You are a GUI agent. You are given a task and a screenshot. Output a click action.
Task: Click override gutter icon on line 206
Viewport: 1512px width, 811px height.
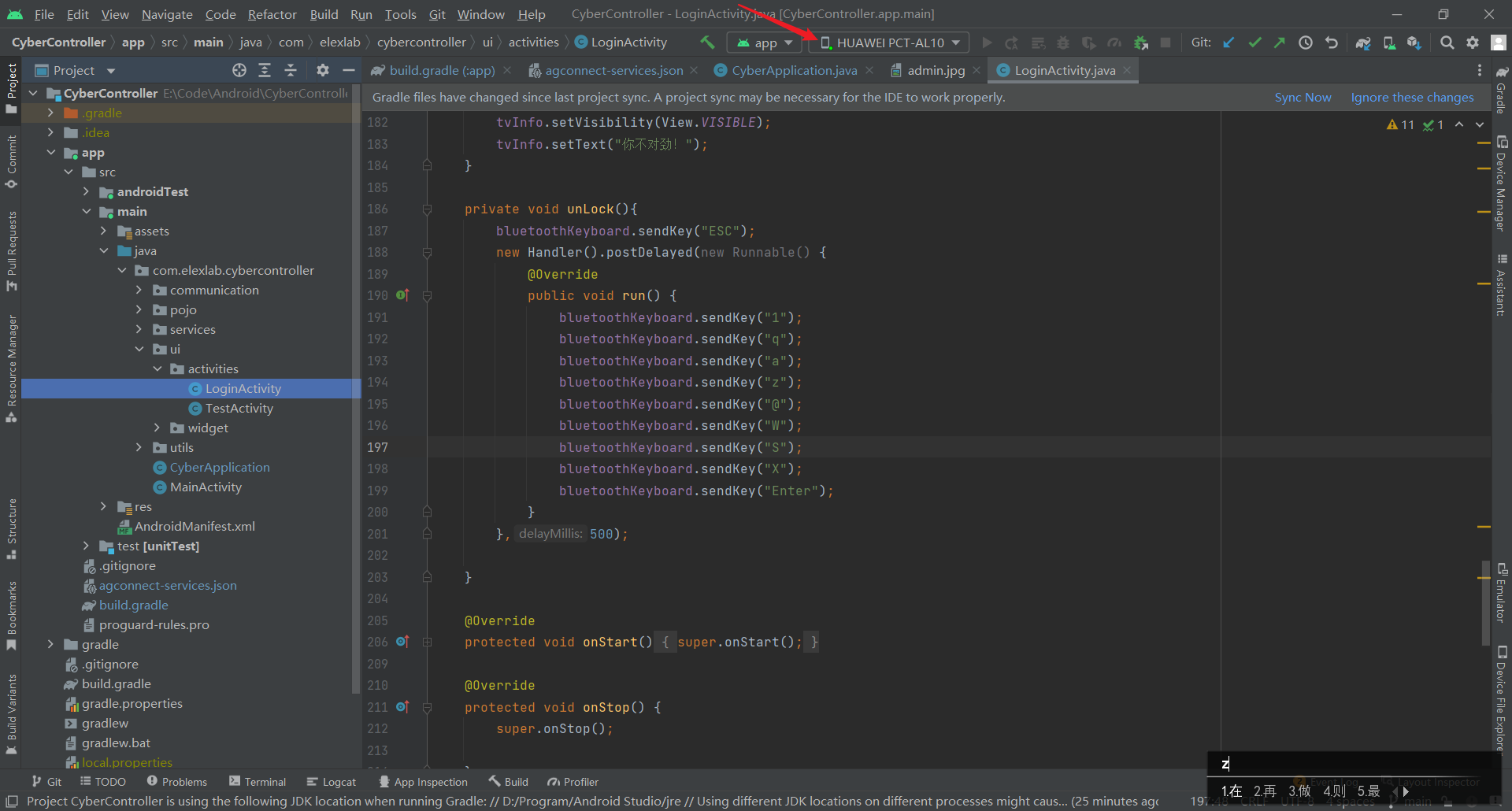(402, 642)
